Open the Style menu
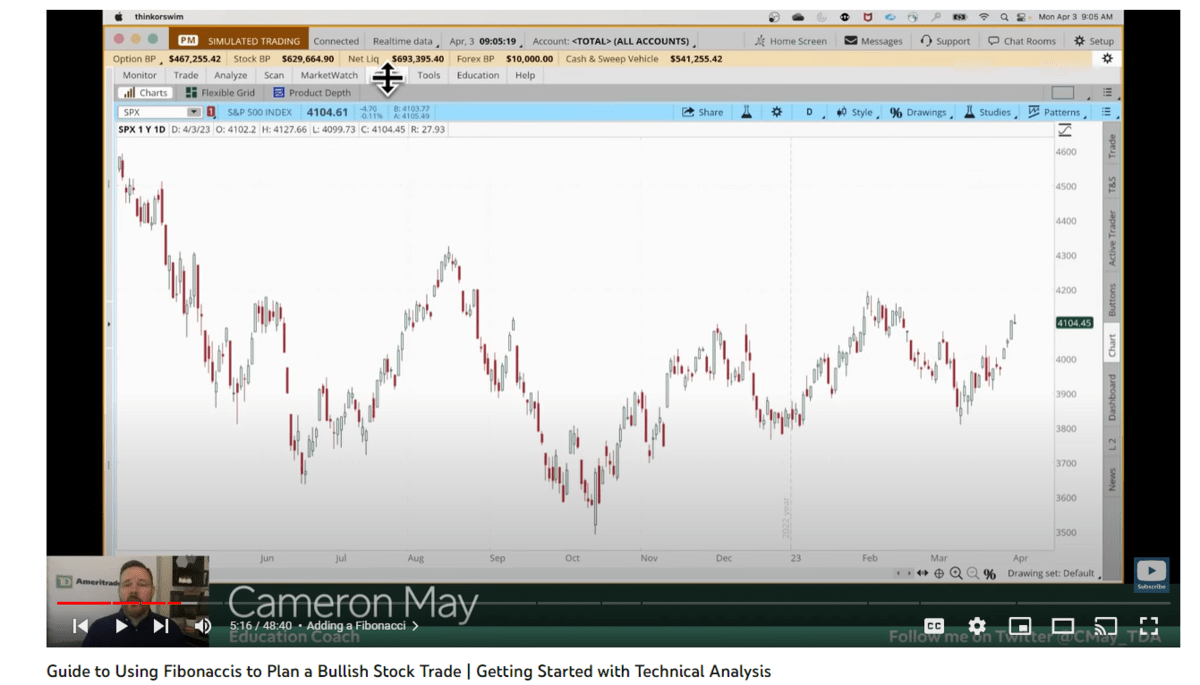 pyautogui.click(x=855, y=112)
